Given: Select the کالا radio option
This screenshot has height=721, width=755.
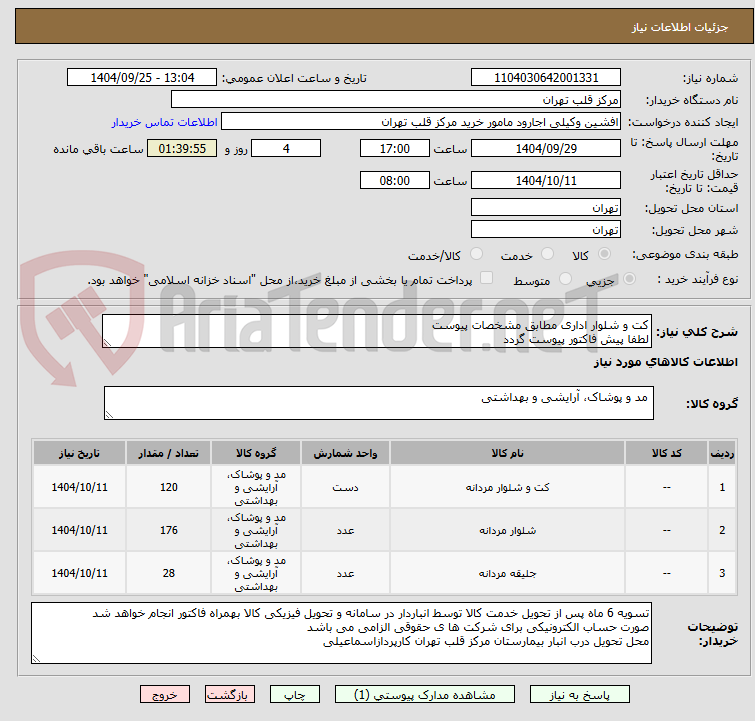Looking at the screenshot, I should [604, 253].
